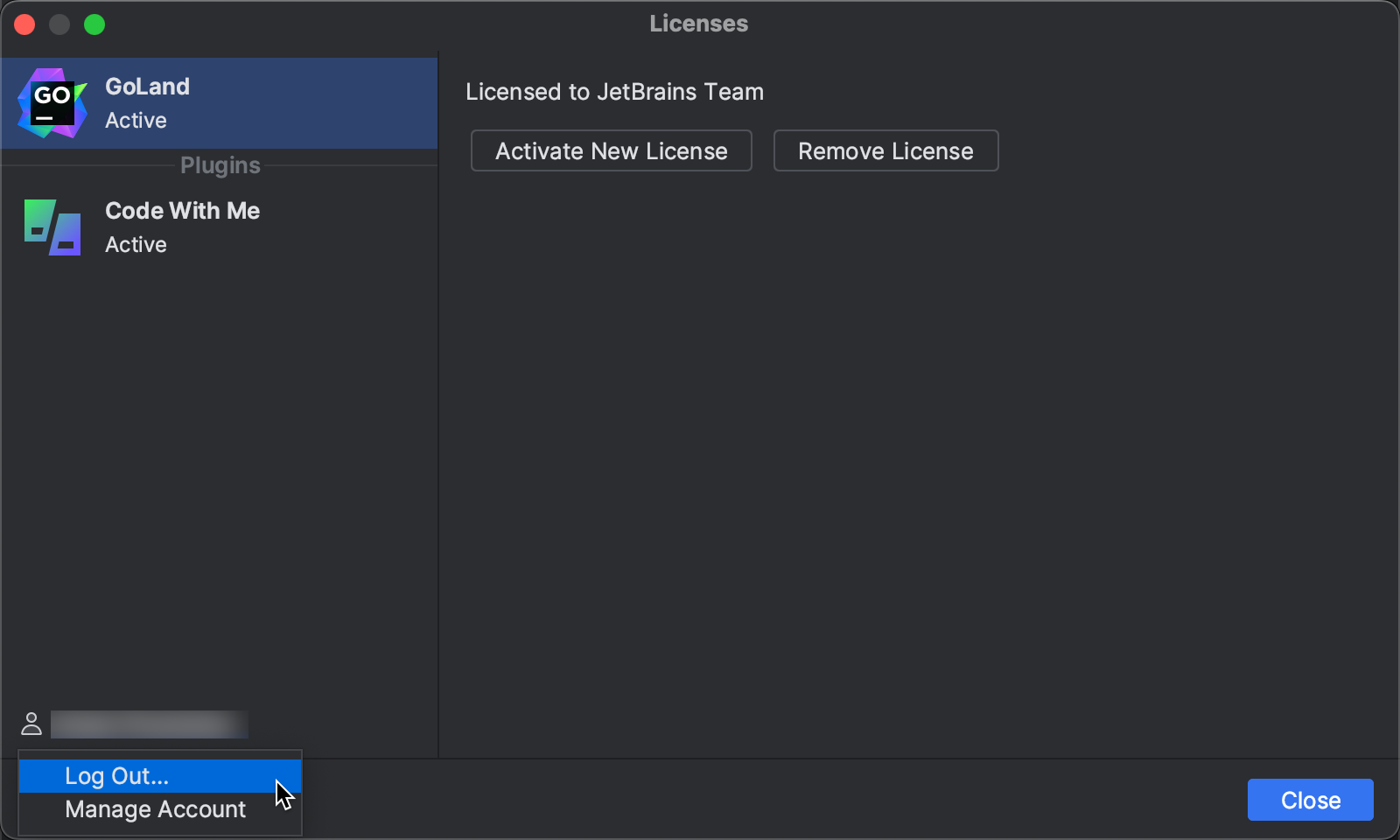Click the Plugins section header
The height and width of the screenshot is (840, 1400).
click(x=220, y=165)
